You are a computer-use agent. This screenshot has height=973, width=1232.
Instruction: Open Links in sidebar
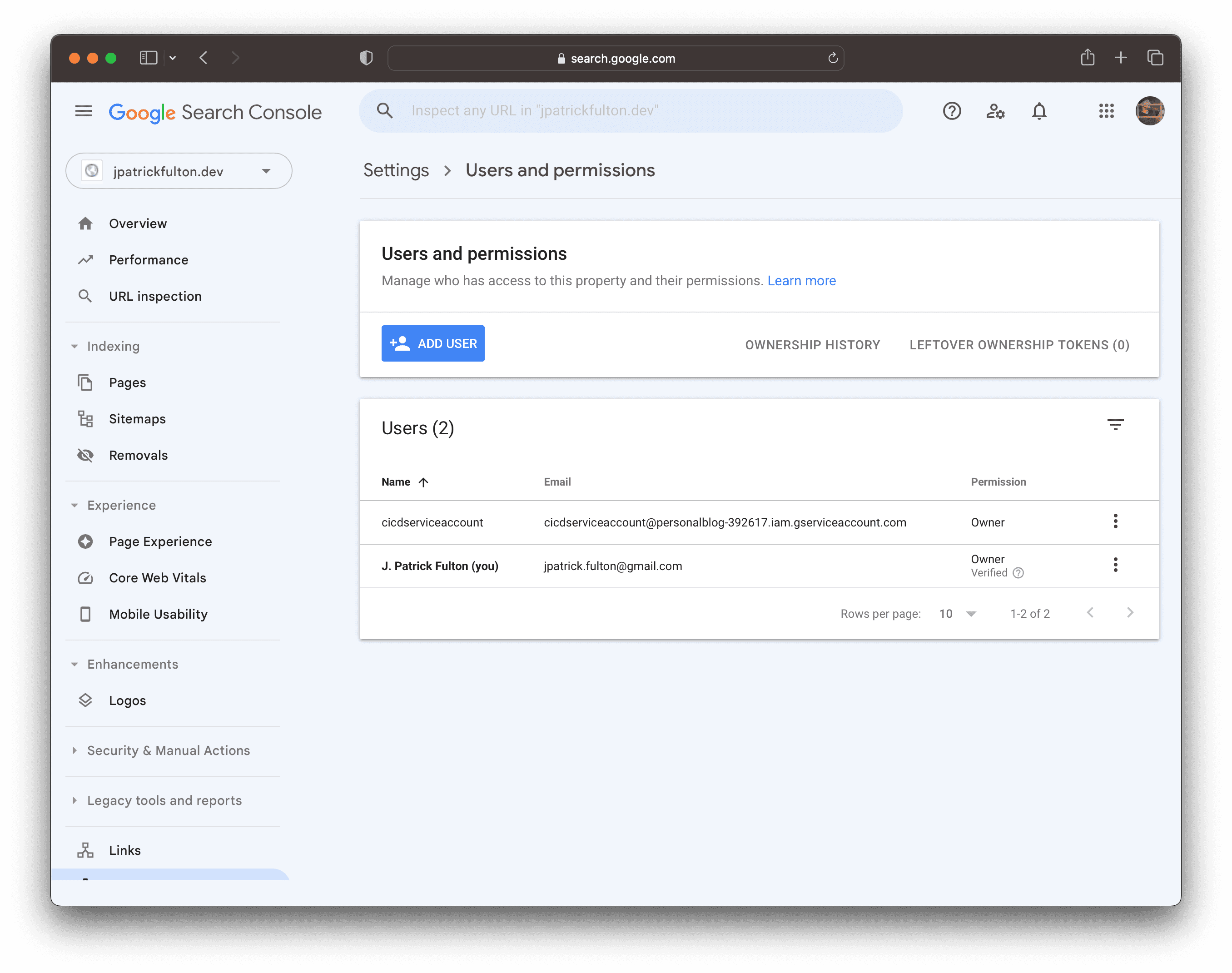tap(125, 850)
